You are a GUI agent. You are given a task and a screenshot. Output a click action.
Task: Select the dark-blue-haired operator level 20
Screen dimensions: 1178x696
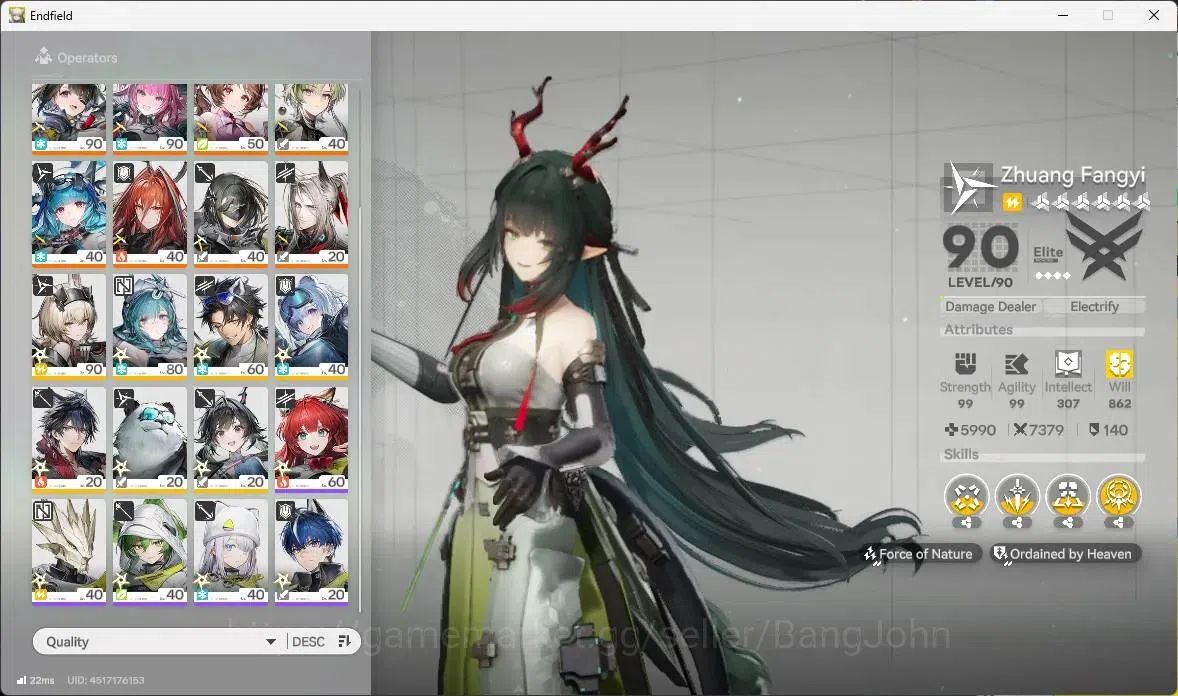point(312,552)
